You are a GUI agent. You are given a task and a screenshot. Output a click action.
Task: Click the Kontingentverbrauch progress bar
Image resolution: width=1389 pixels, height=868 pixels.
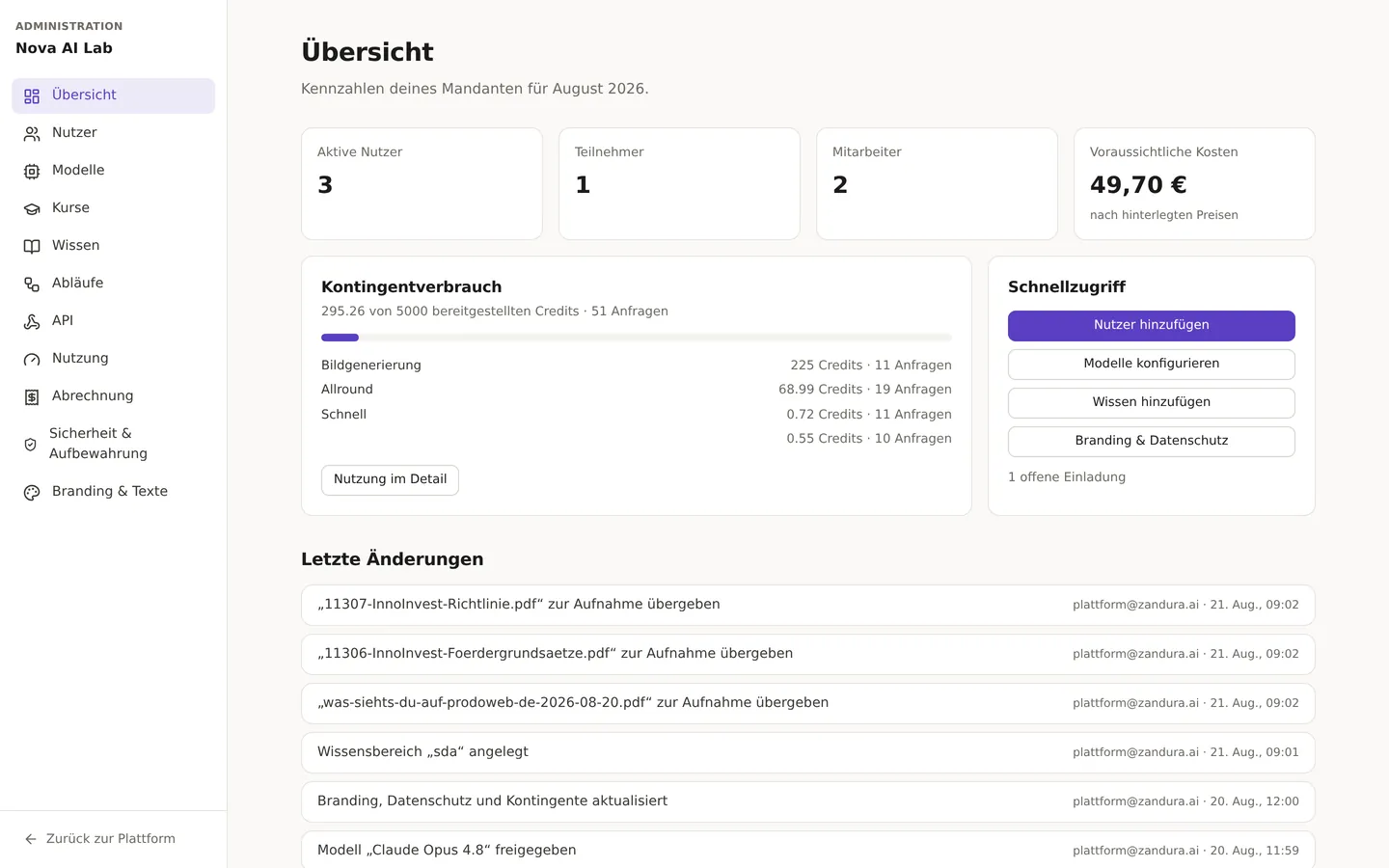(637, 338)
